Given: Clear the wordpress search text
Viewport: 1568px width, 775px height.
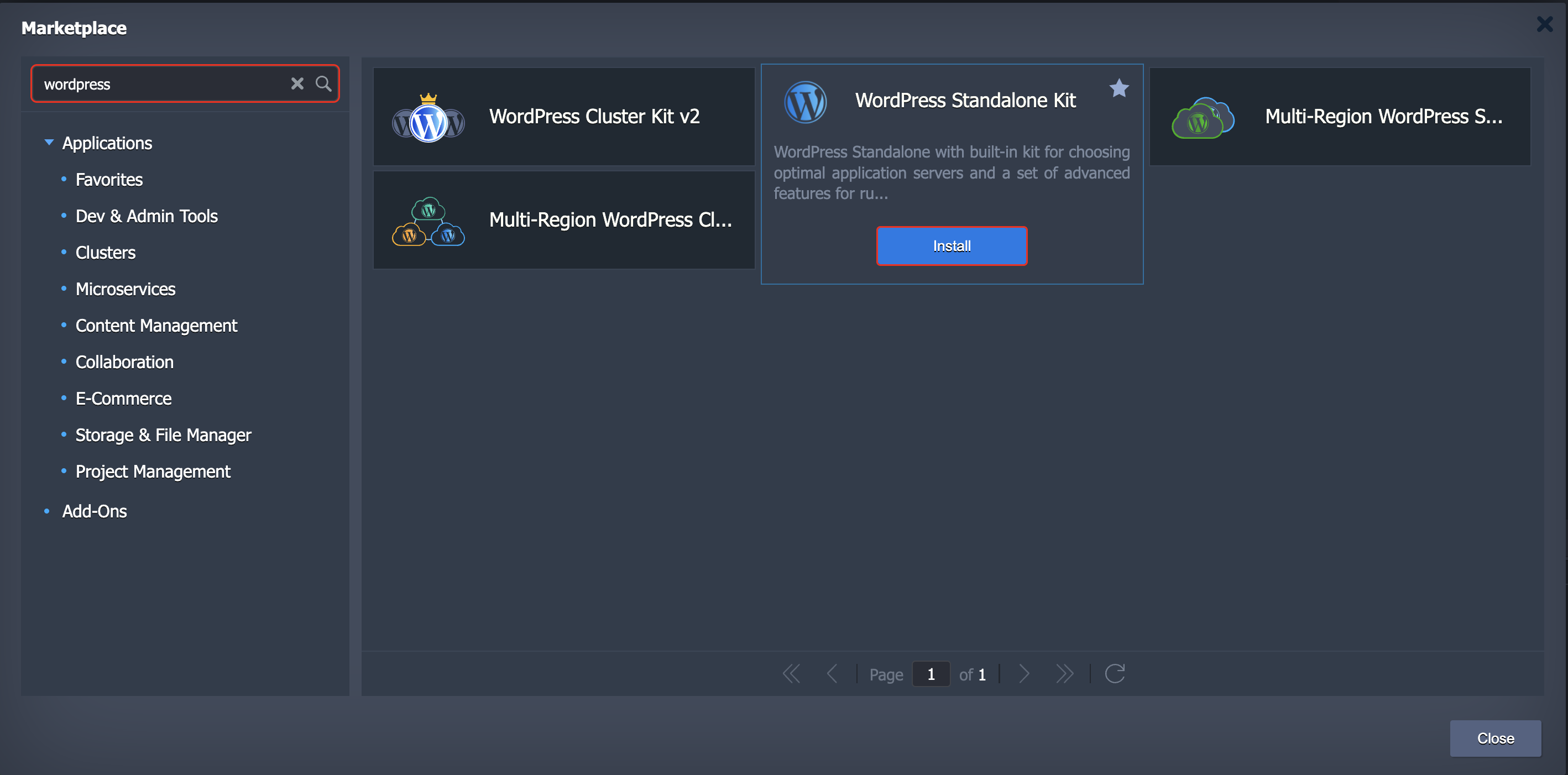Looking at the screenshot, I should pyautogui.click(x=297, y=84).
